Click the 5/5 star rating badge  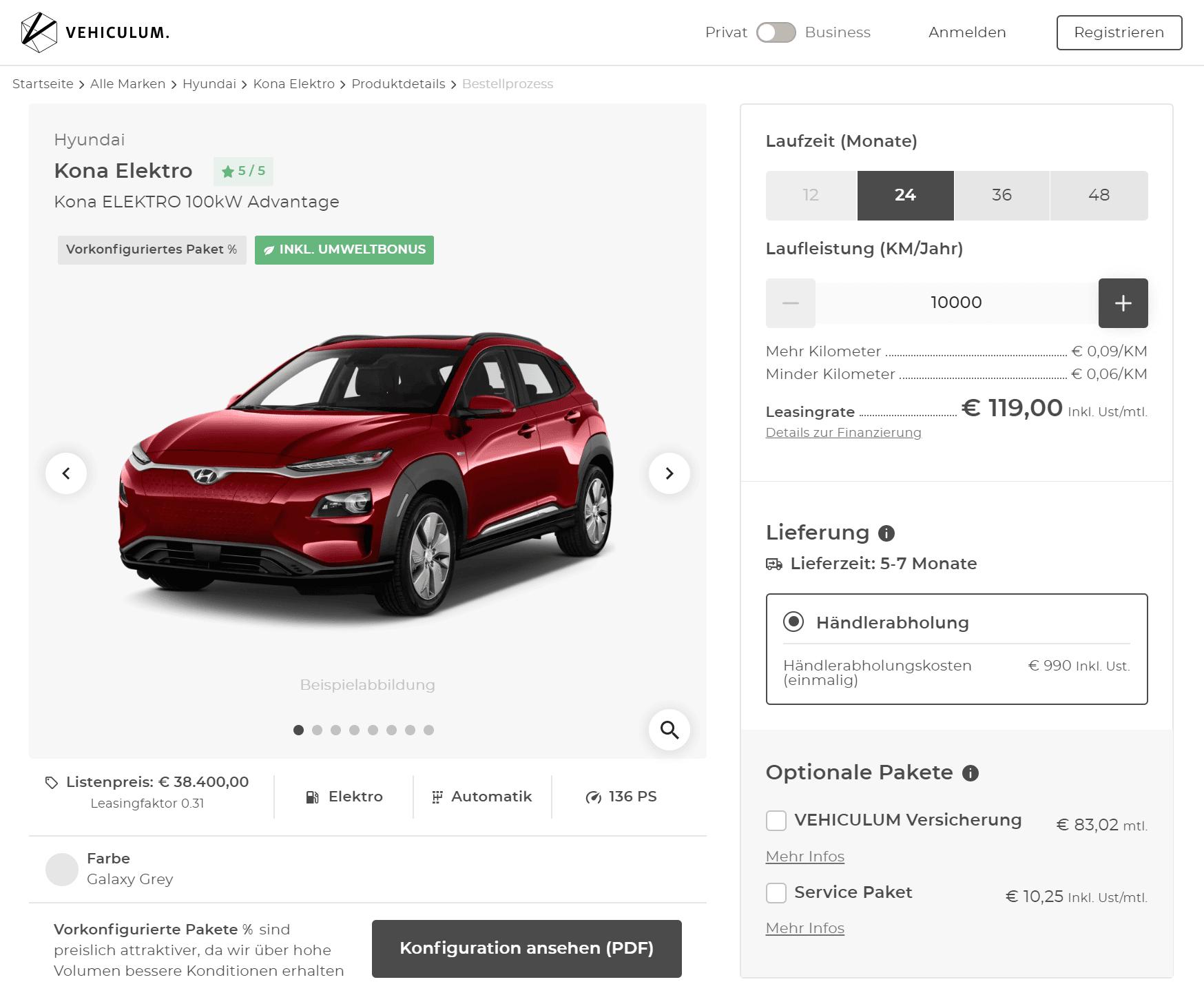pos(243,171)
